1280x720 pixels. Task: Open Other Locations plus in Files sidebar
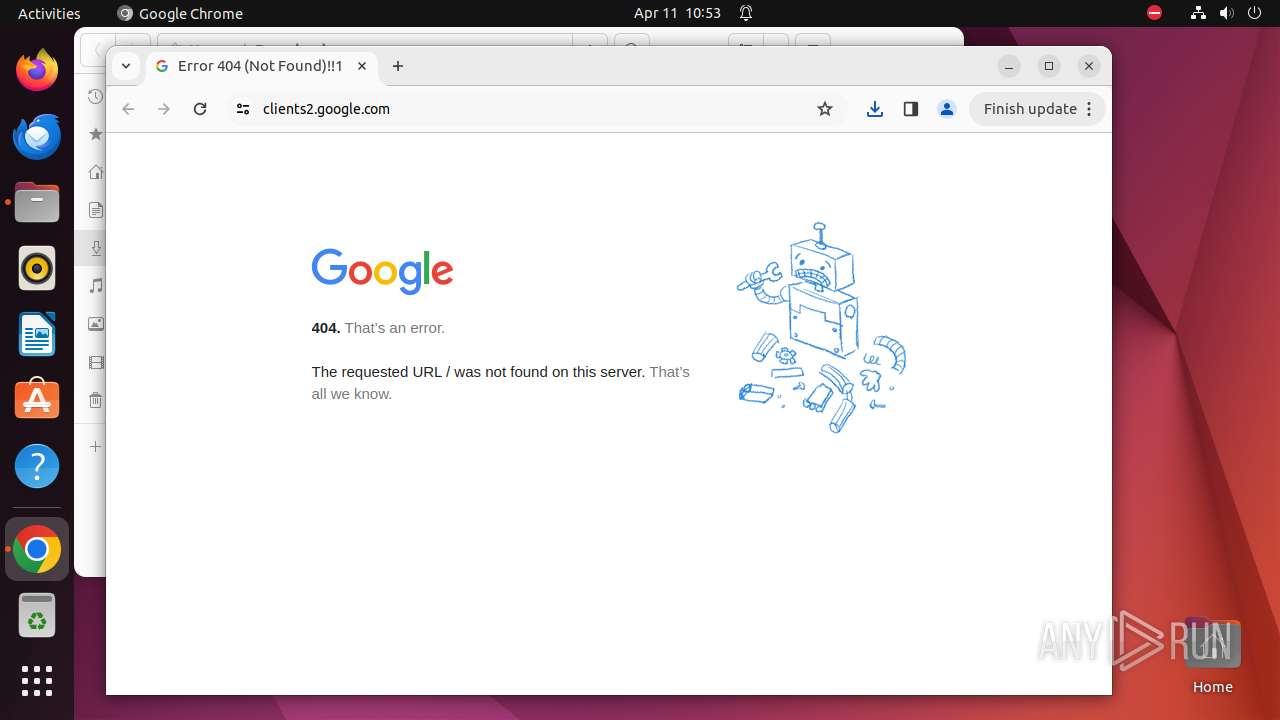click(96, 446)
